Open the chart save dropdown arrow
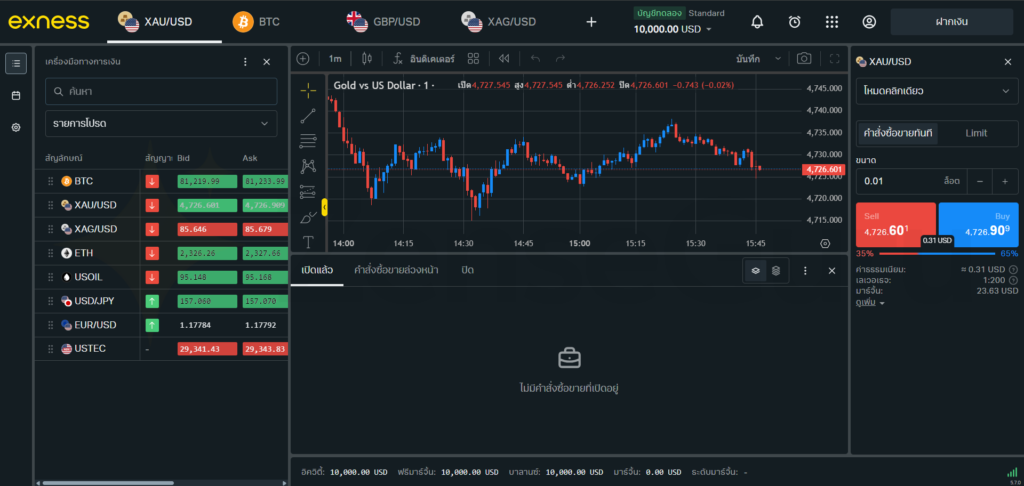 tap(778, 59)
